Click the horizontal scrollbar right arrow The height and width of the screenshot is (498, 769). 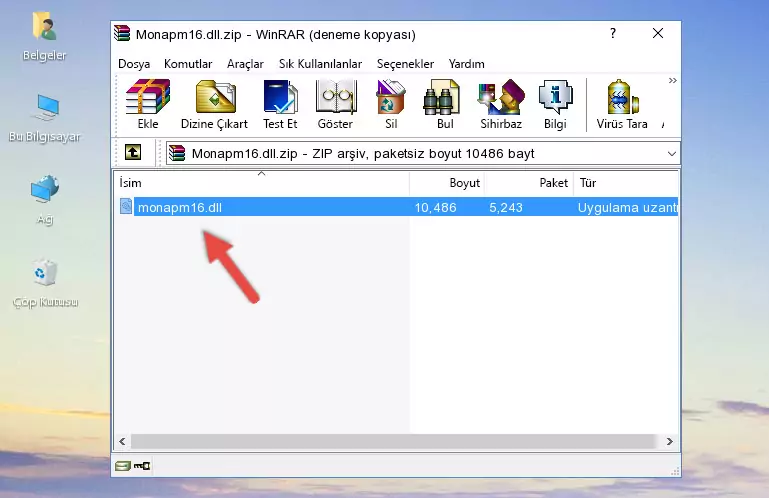[669, 441]
